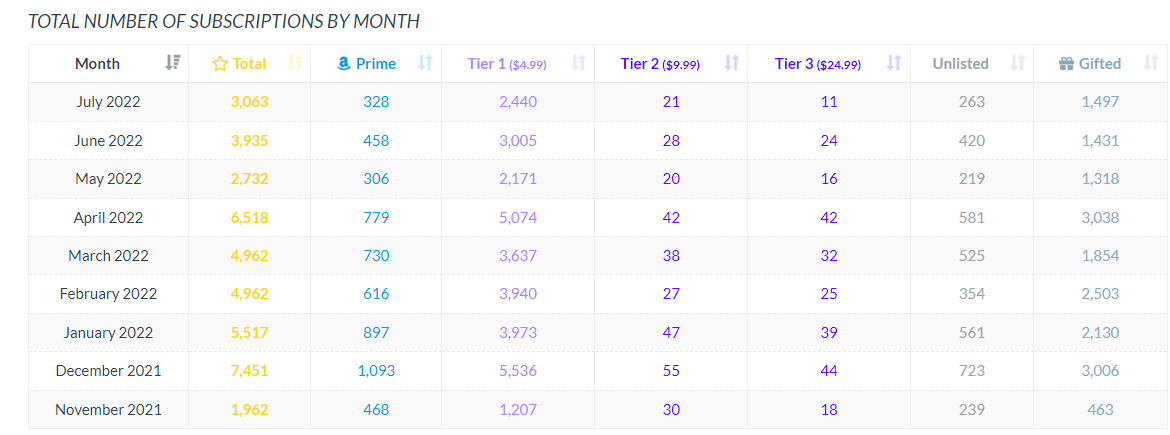Click Unlisted value 723
1170x435 pixels.
[972, 371]
